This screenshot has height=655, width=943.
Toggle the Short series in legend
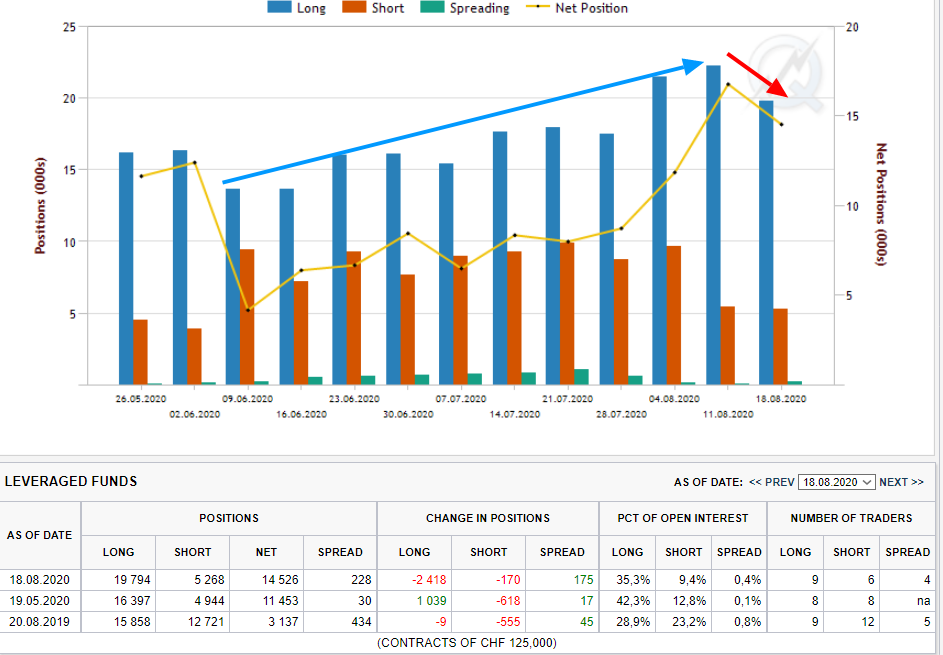pos(373,8)
